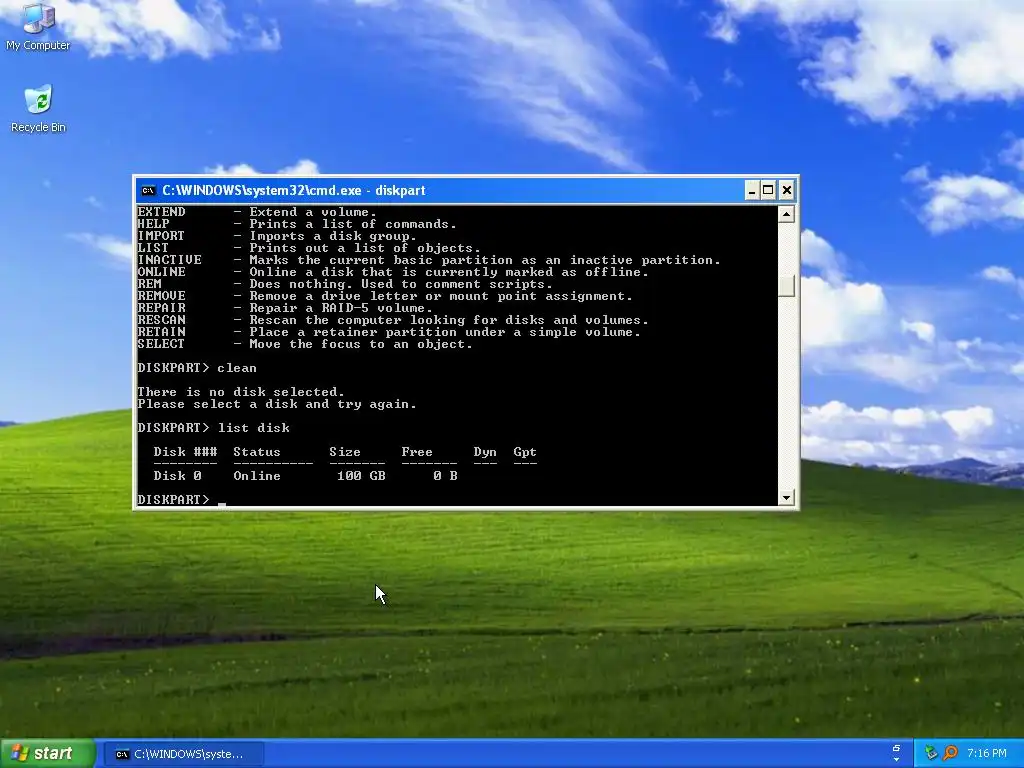Close the diskpart command window
Image resolution: width=1024 pixels, height=768 pixels.
click(x=786, y=191)
